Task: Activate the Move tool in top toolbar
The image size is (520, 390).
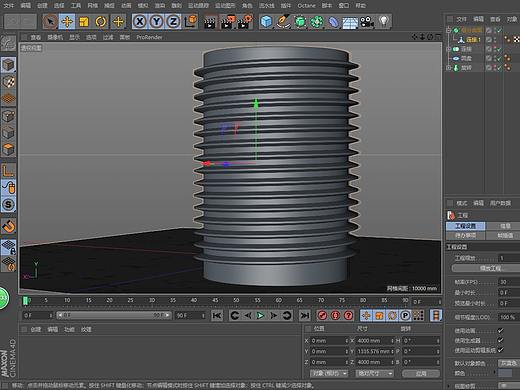Action: click(x=67, y=22)
